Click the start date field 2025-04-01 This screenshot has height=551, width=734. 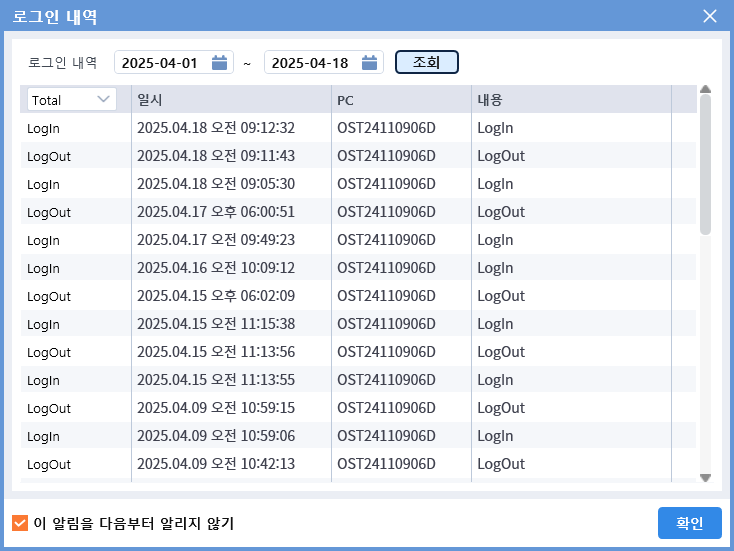point(160,63)
